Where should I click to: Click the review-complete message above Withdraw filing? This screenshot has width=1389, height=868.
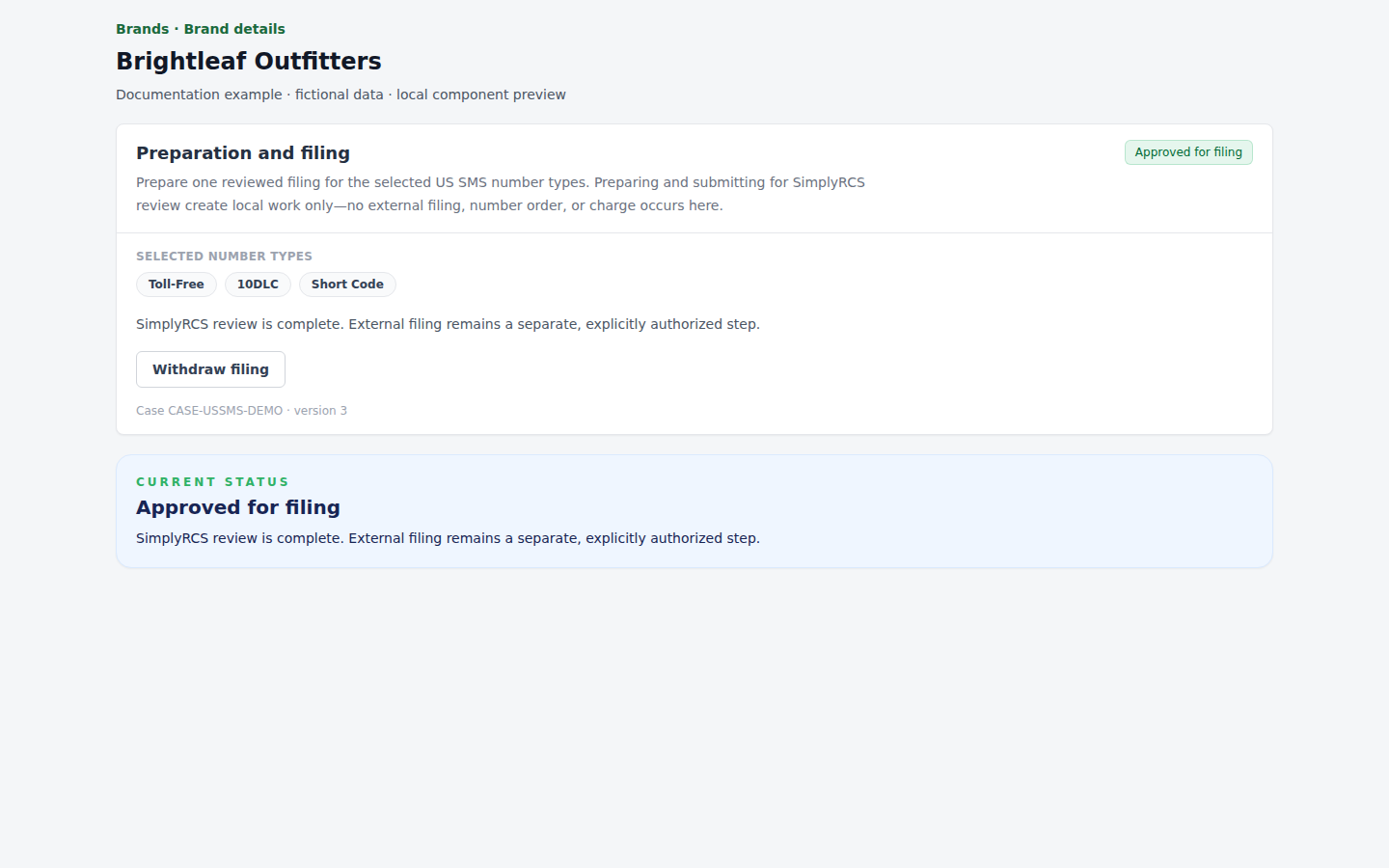click(x=448, y=324)
